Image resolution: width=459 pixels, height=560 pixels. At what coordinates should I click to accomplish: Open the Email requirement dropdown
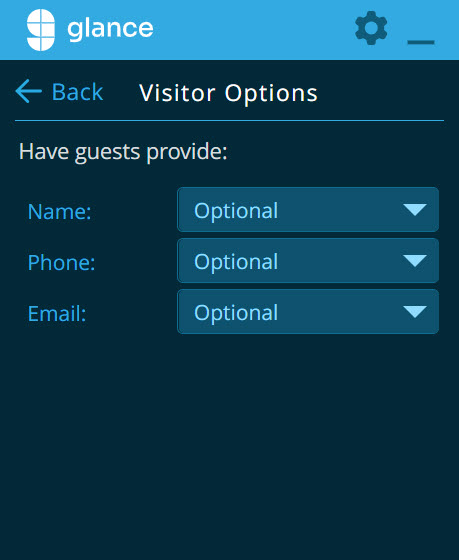[308, 312]
